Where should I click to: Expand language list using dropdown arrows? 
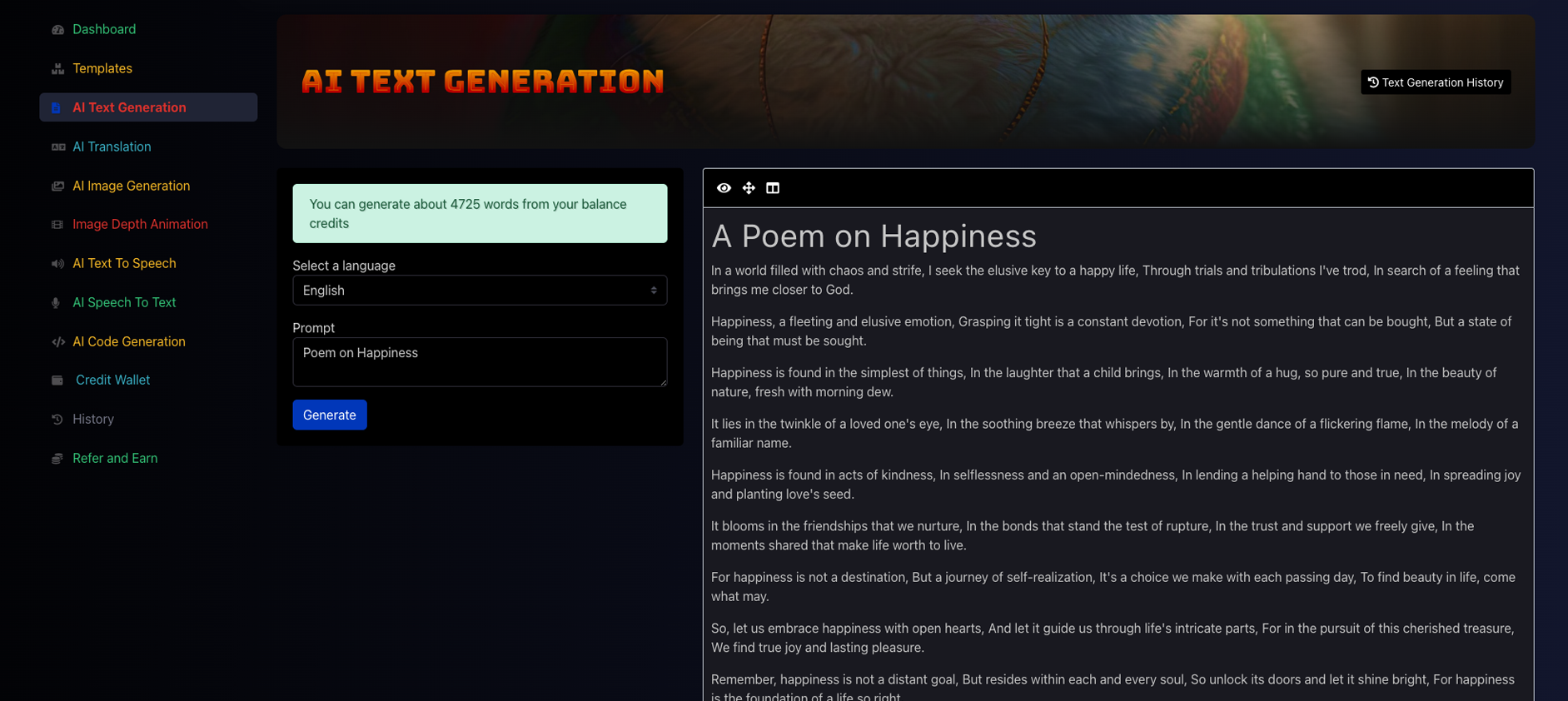point(654,291)
